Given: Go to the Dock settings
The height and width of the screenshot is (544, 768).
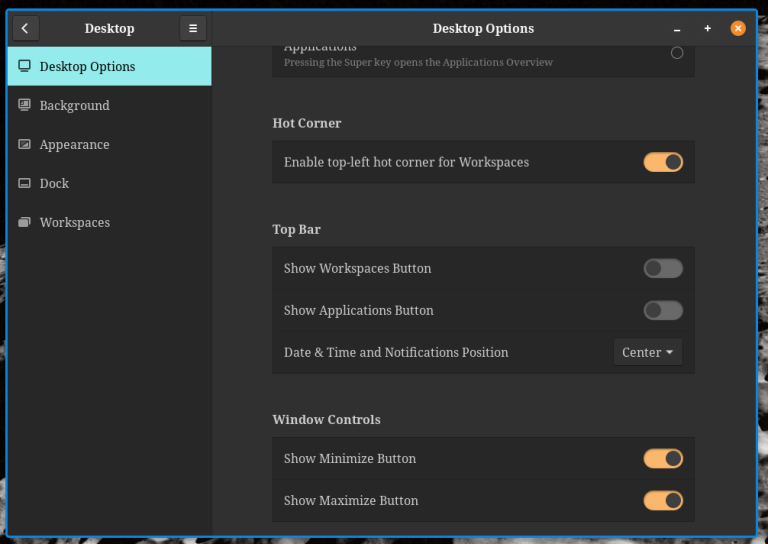Looking at the screenshot, I should click(110, 184).
